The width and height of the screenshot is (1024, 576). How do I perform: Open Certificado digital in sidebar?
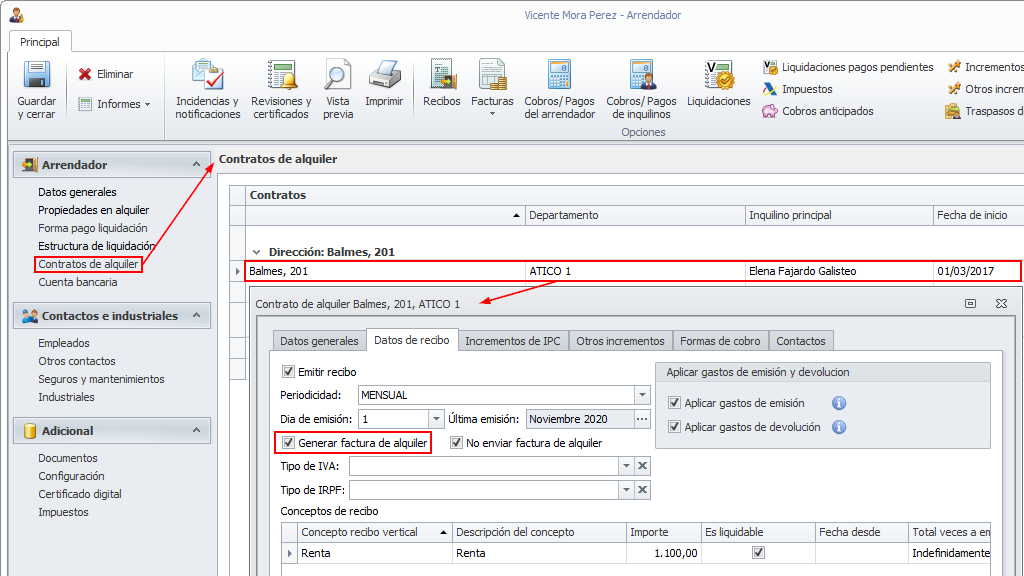click(x=80, y=494)
